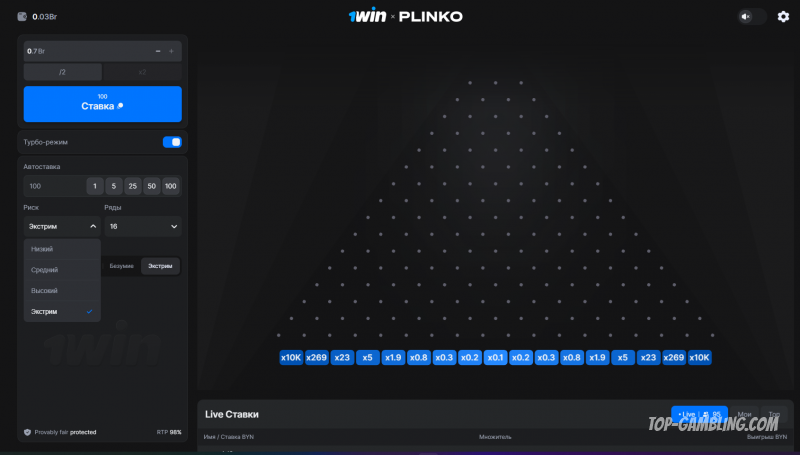This screenshot has width=800, height=455.
Task: Click the x0.1 center multiplier slot
Action: coord(495,357)
